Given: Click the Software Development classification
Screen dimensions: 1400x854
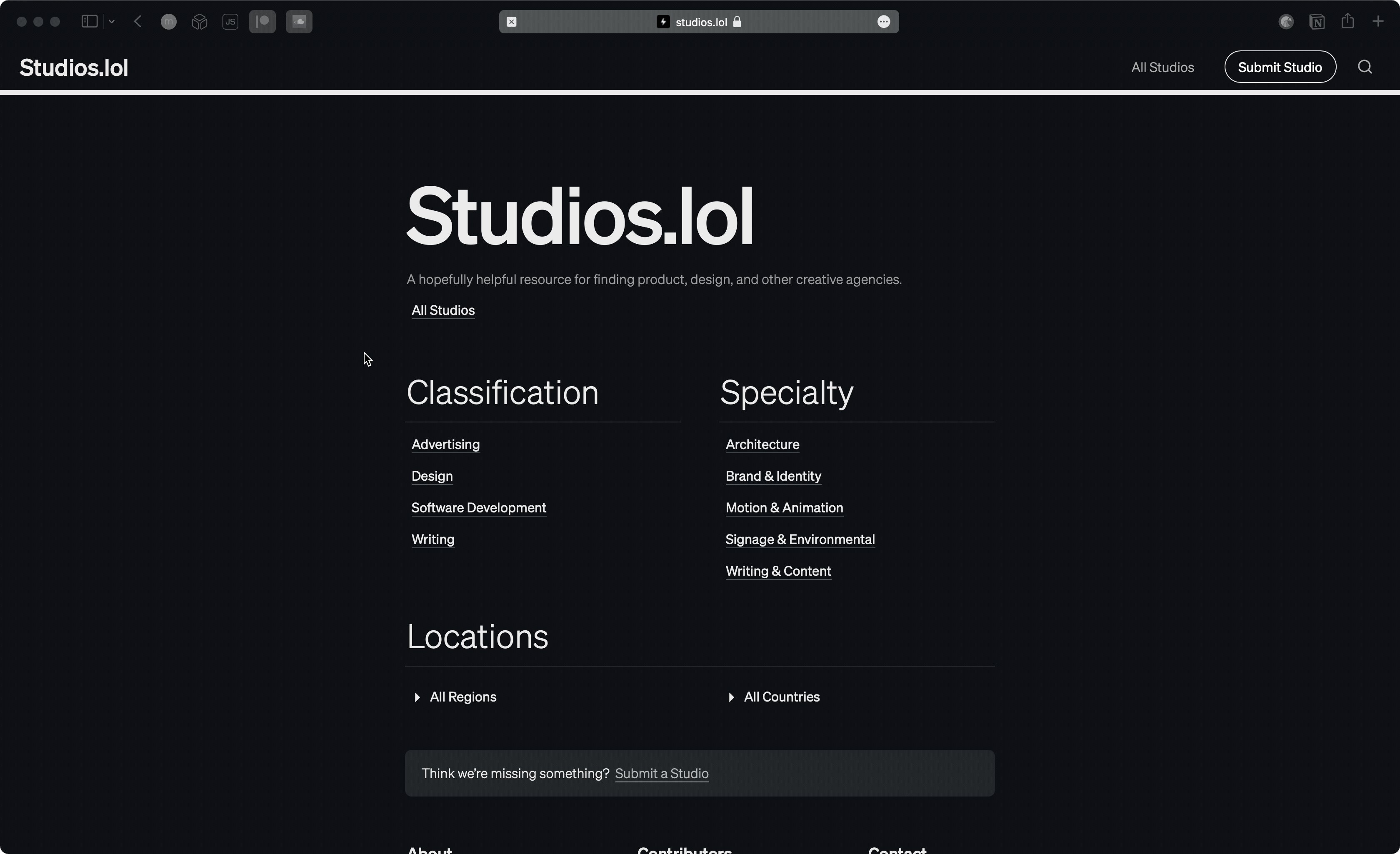Looking at the screenshot, I should tap(478, 507).
